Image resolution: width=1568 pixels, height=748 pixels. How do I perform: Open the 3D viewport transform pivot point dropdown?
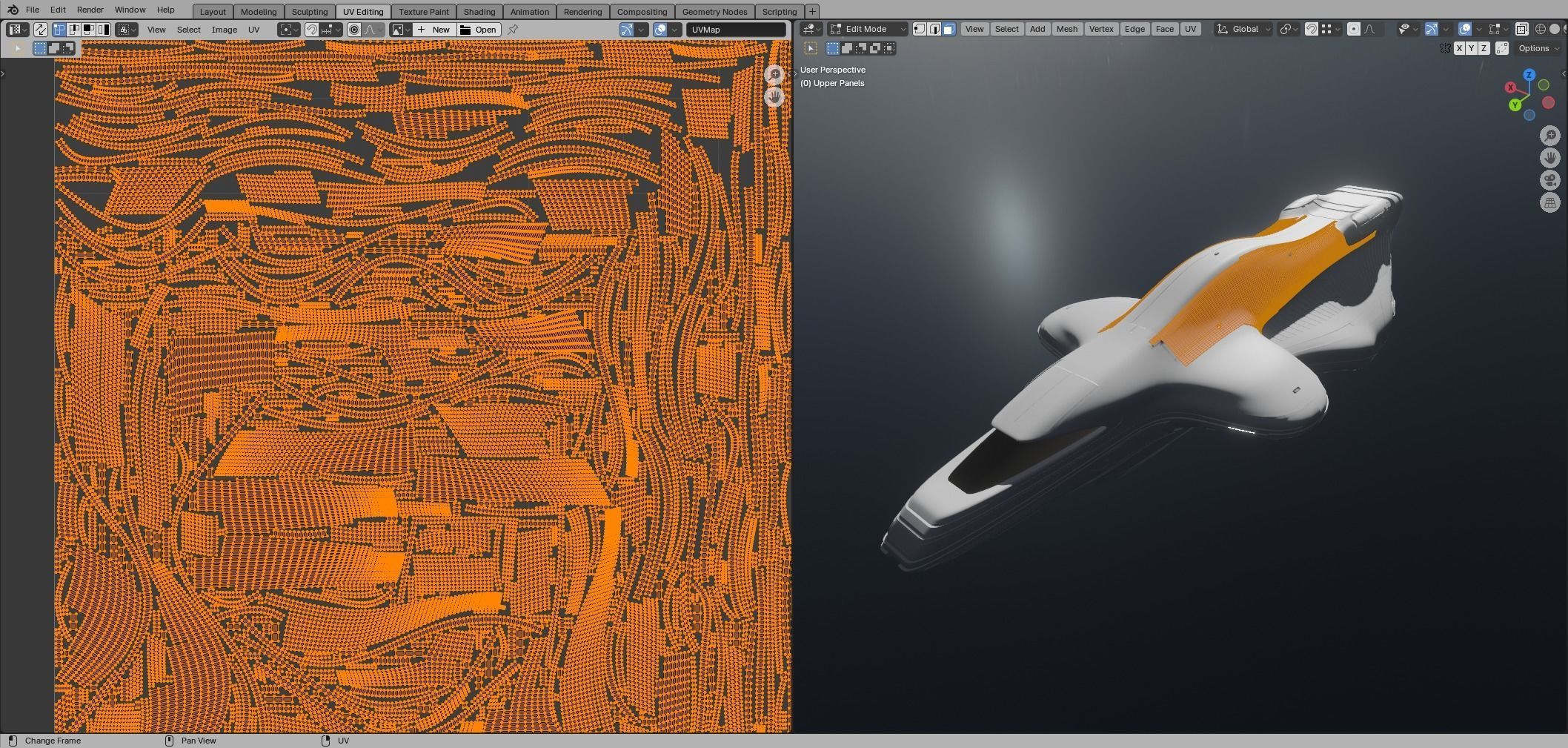(x=1289, y=29)
